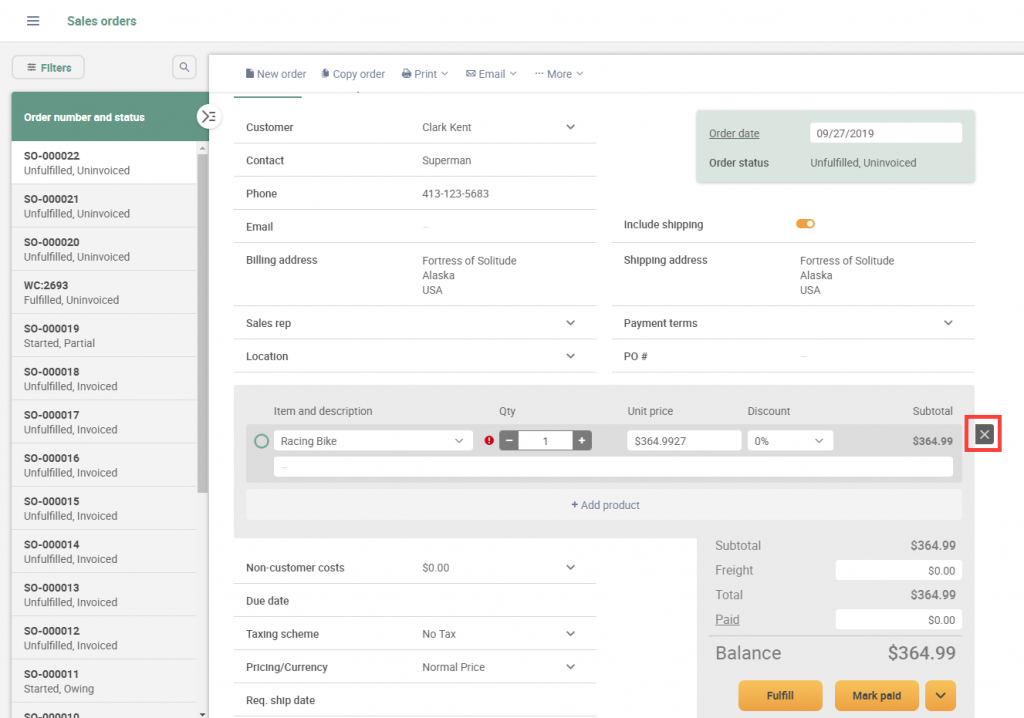
Task: Expand the Sales rep dropdown
Action: [x=570, y=323]
